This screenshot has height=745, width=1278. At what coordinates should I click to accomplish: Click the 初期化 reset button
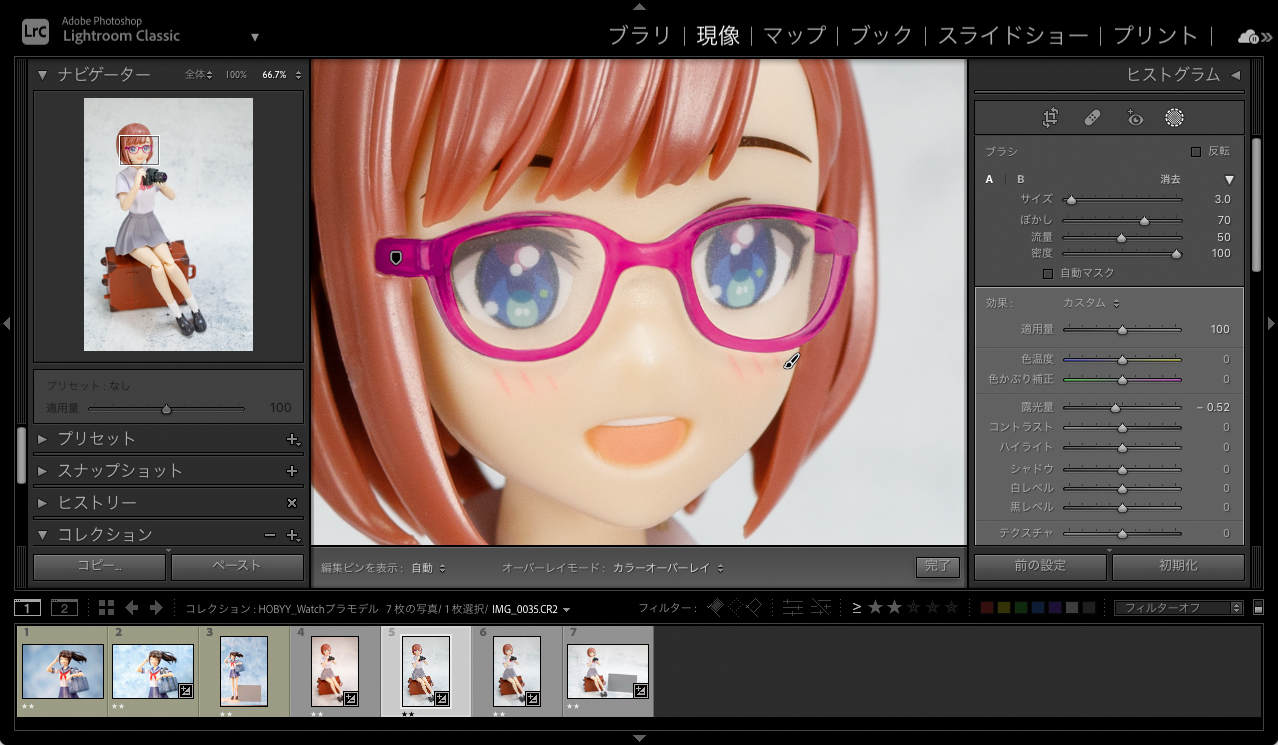coord(1178,566)
